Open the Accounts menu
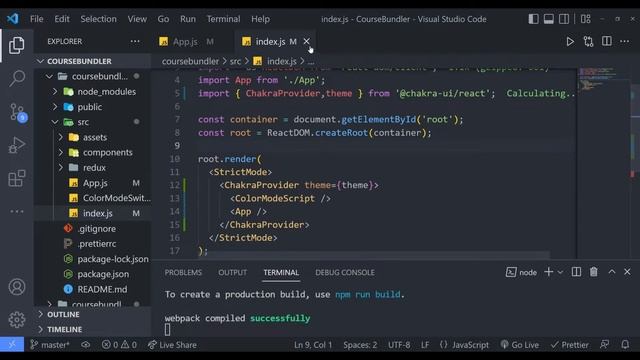The image size is (640, 360). pyautogui.click(x=17, y=287)
